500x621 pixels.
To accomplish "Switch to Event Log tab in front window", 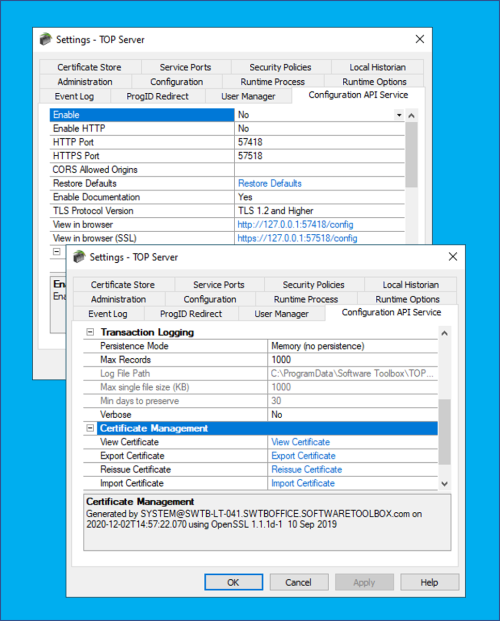I will point(108,314).
